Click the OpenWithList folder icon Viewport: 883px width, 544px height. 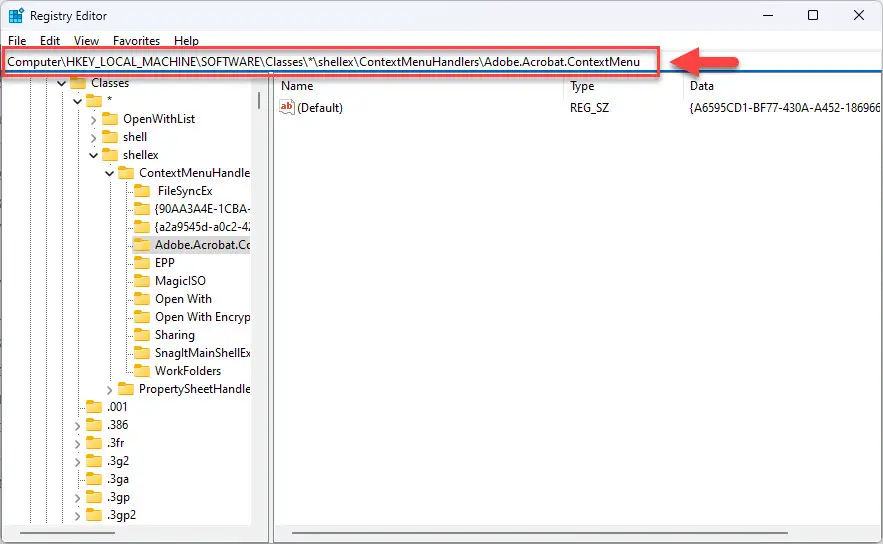(x=110, y=119)
